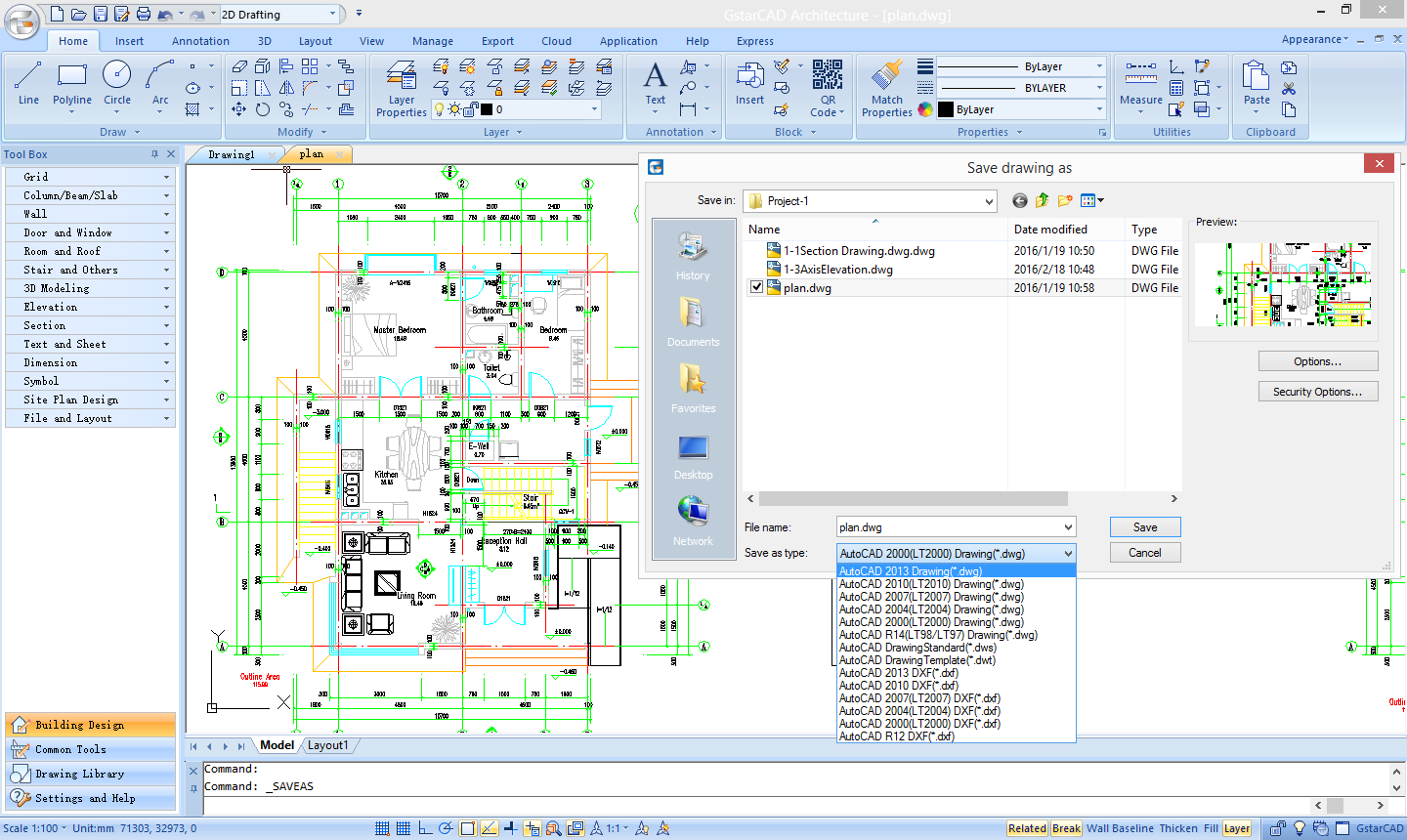1407x840 pixels.
Task: Open Network location in save dialog
Action: coord(693,522)
